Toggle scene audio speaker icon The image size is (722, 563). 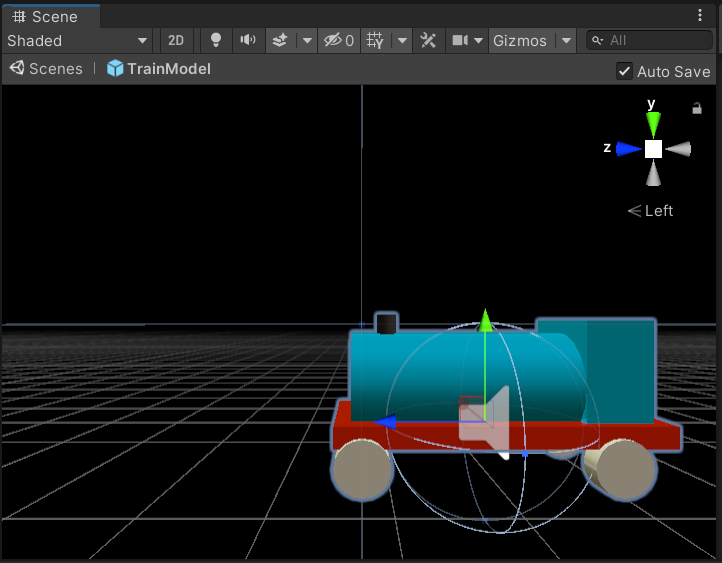[x=248, y=41]
